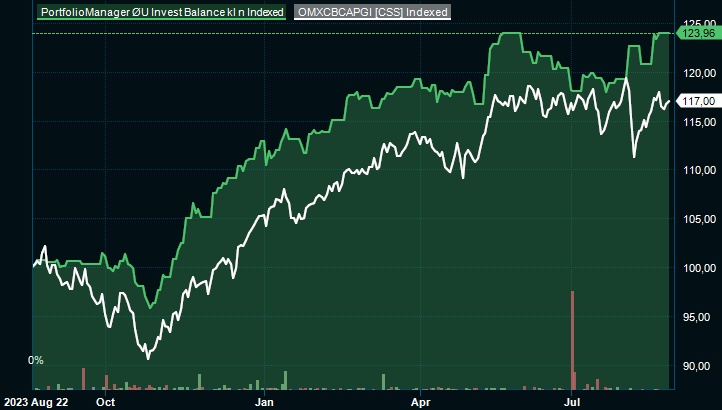Click the 125,00 price axis label
The image size is (722, 410).
point(697,23)
